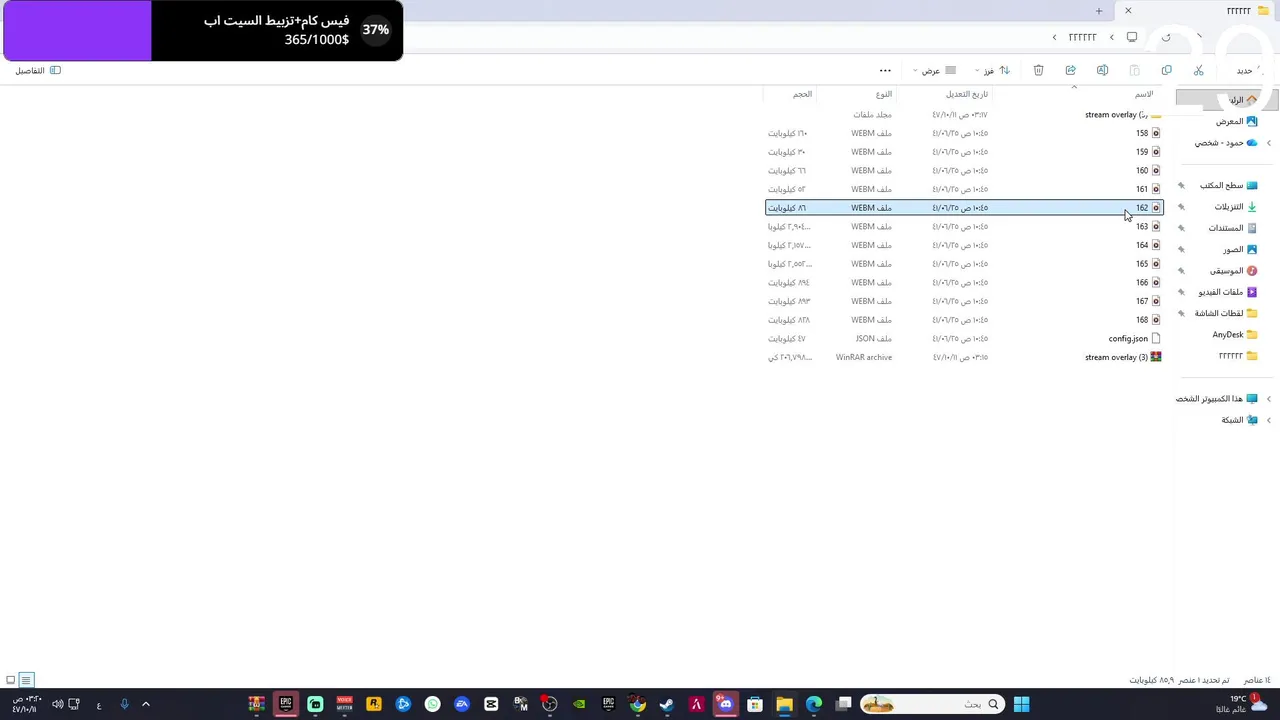Click the Copy icon in toolbar

1166,70
